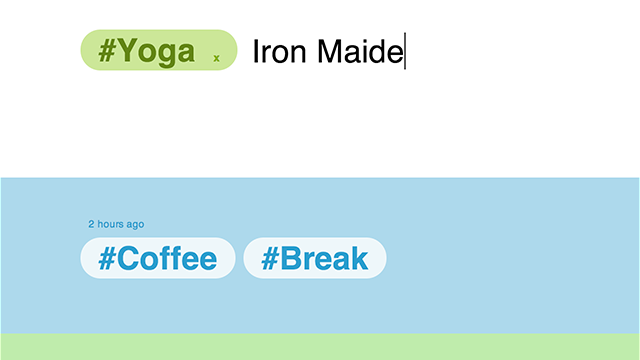Select the green strip below the blue entry
This screenshot has height=360, width=640.
pos(320,347)
